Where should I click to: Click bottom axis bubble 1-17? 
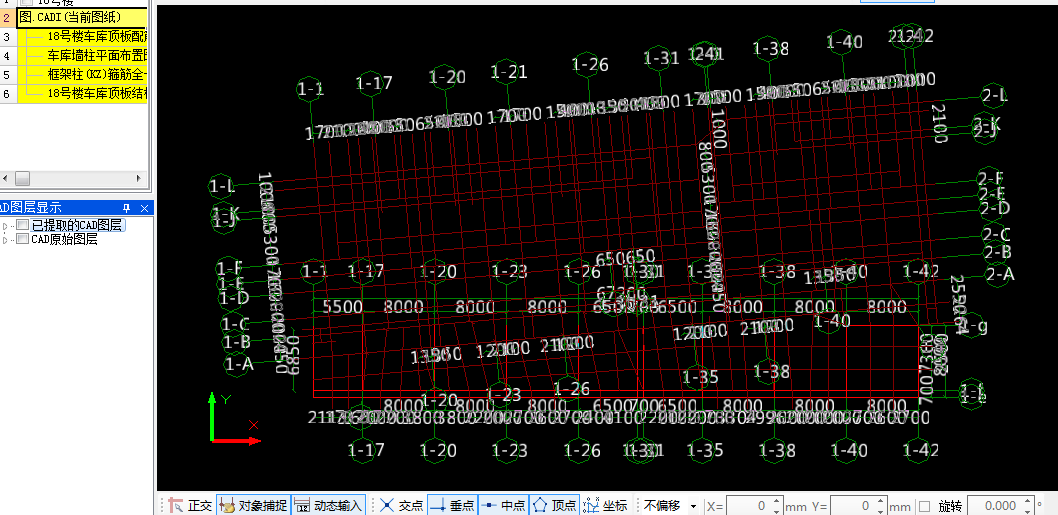[x=365, y=450]
